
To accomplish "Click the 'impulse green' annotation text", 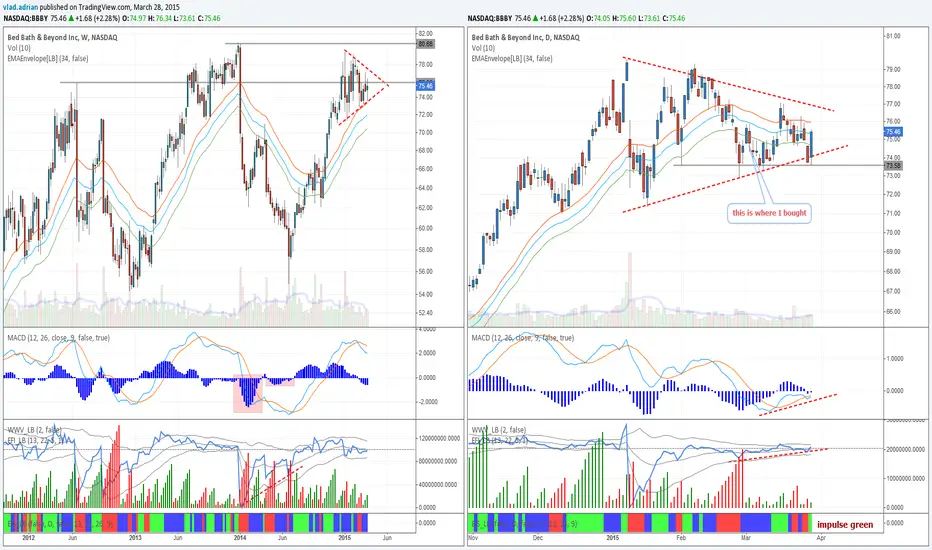I will [845, 524].
